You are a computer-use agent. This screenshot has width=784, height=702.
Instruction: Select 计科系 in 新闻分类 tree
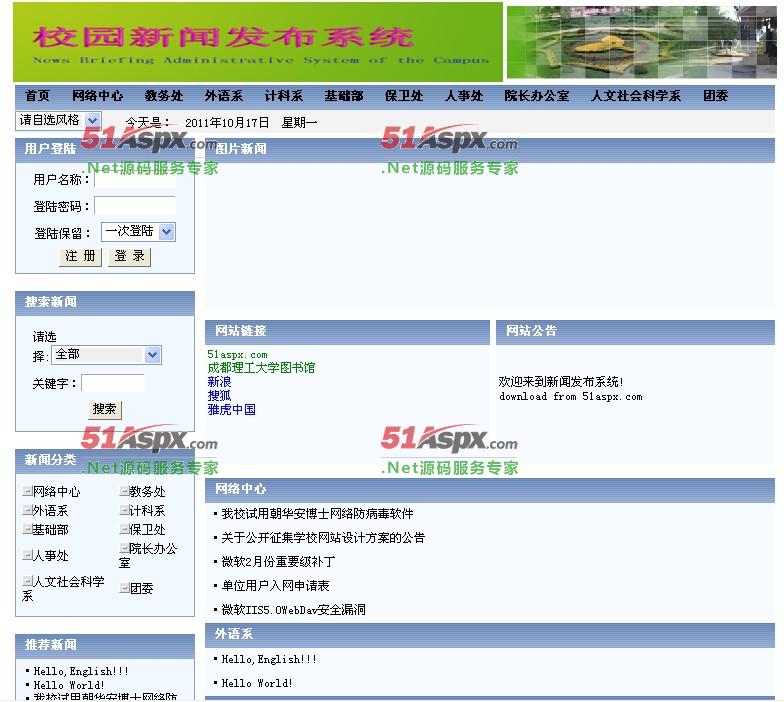(x=148, y=510)
